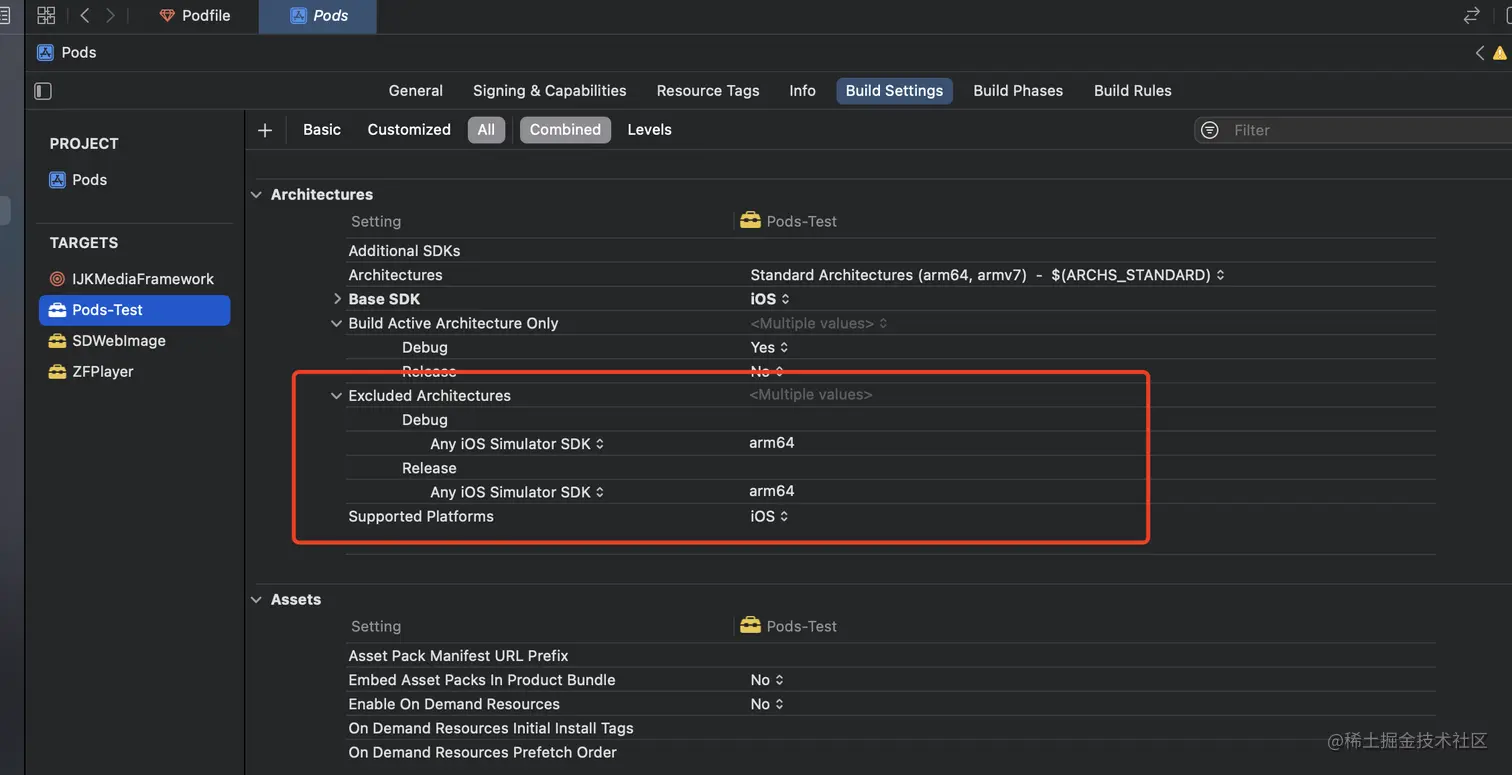The image size is (1512, 775).
Task: Go forward with the right chevron arrow
Action: pyautogui.click(x=110, y=15)
